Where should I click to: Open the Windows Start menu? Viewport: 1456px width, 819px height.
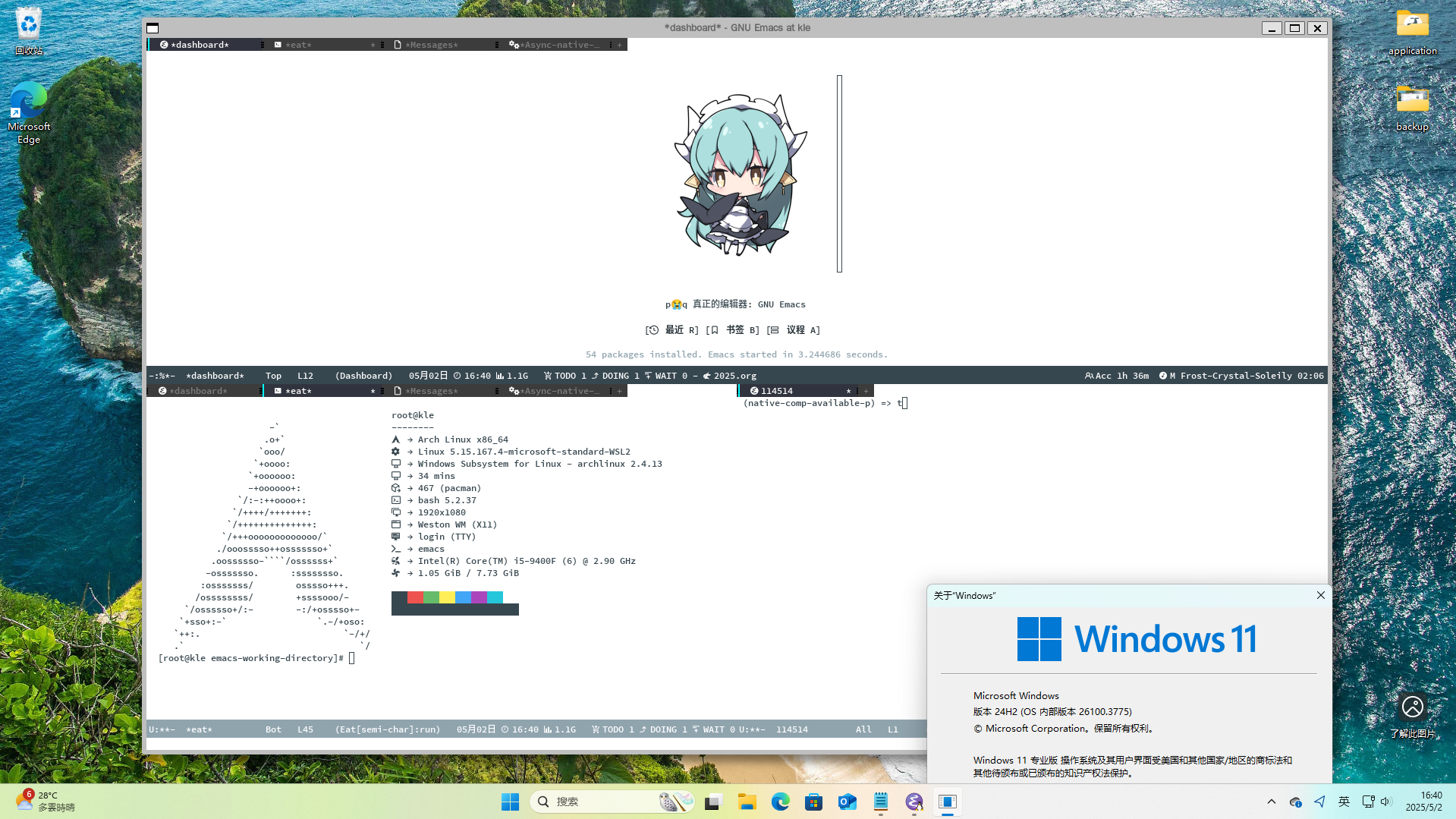tap(511, 802)
